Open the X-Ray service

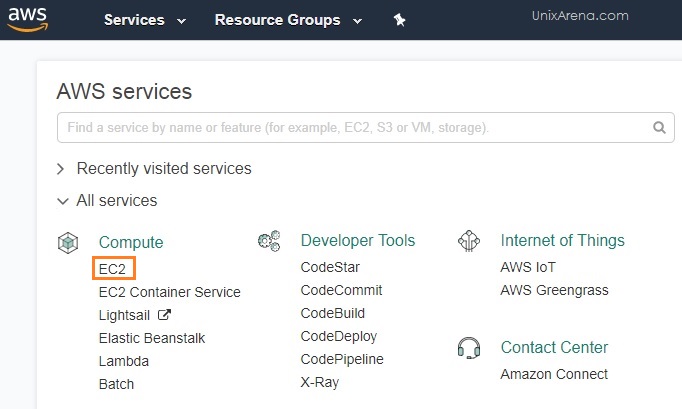coord(320,382)
